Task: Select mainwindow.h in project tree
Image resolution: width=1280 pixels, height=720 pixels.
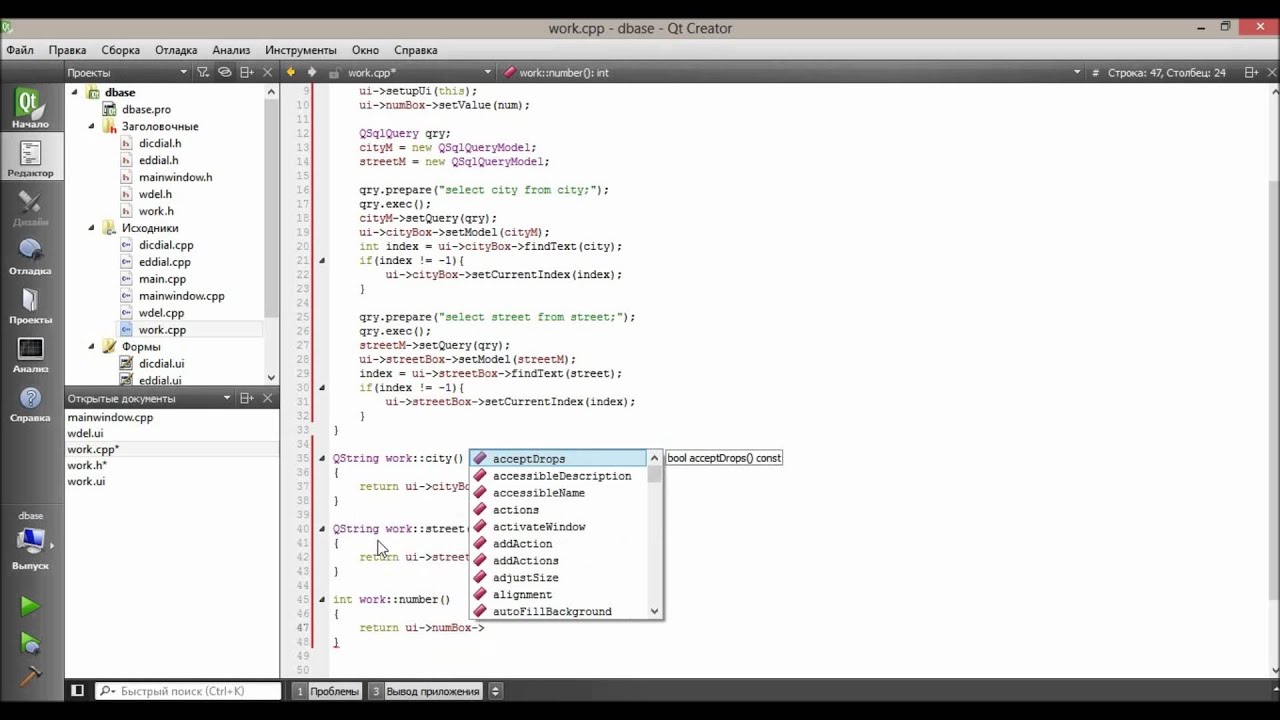Action: [175, 177]
